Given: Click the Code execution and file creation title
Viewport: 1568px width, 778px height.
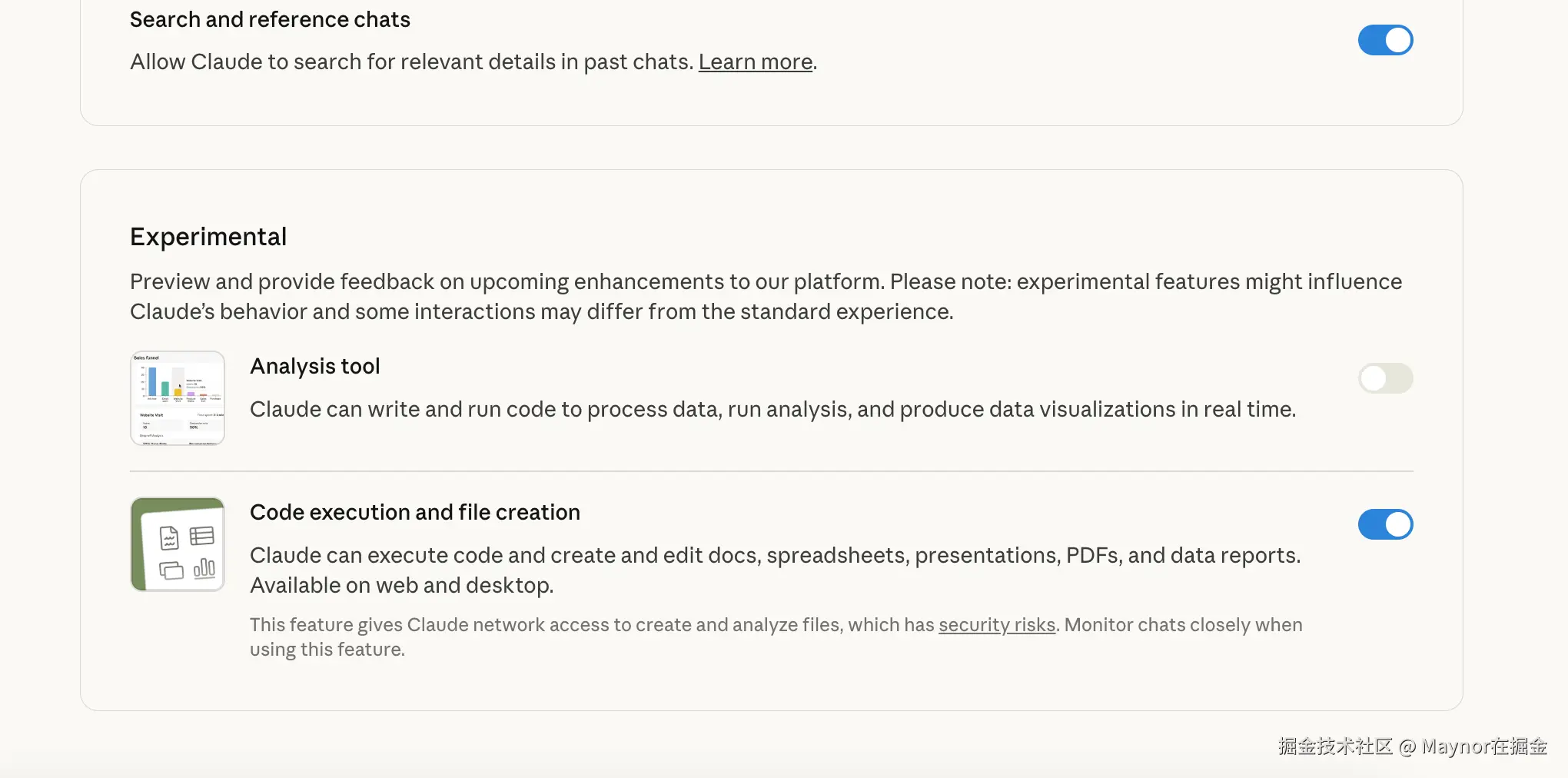Looking at the screenshot, I should tap(415, 512).
